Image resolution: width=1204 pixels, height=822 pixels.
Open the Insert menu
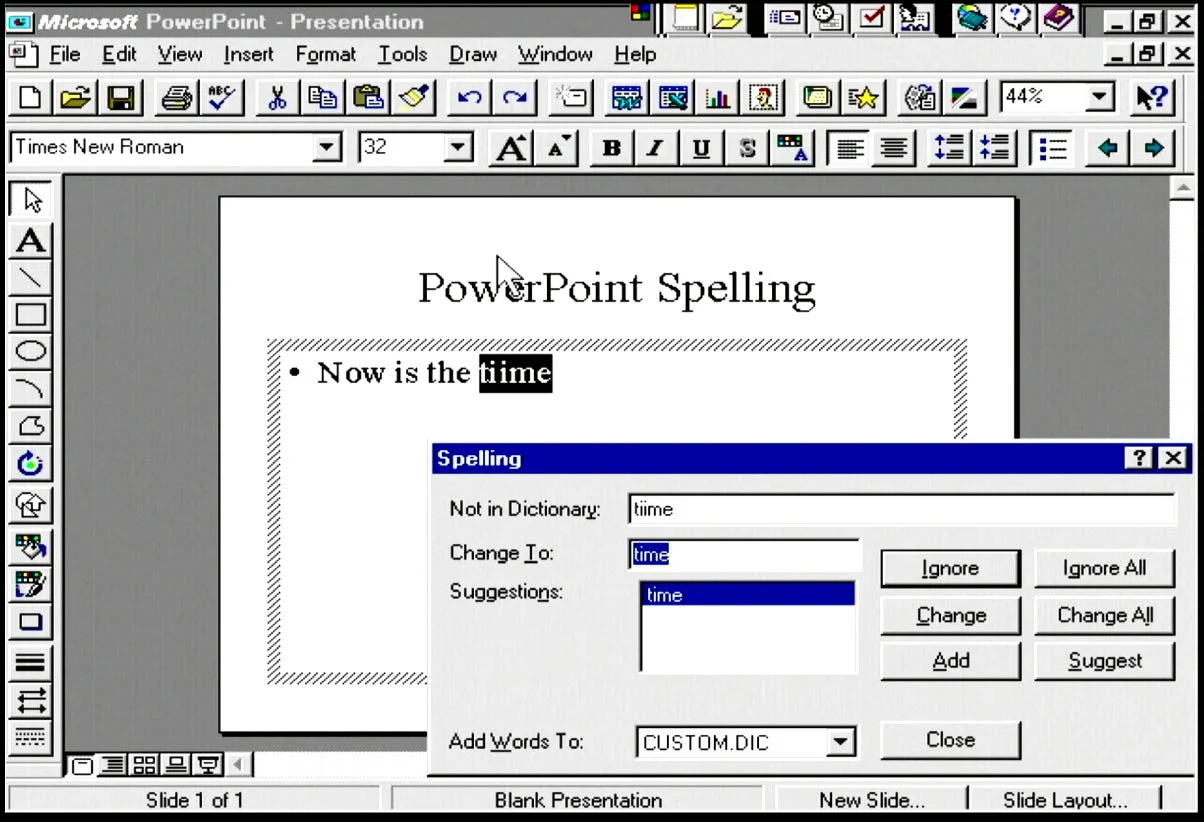[x=248, y=54]
